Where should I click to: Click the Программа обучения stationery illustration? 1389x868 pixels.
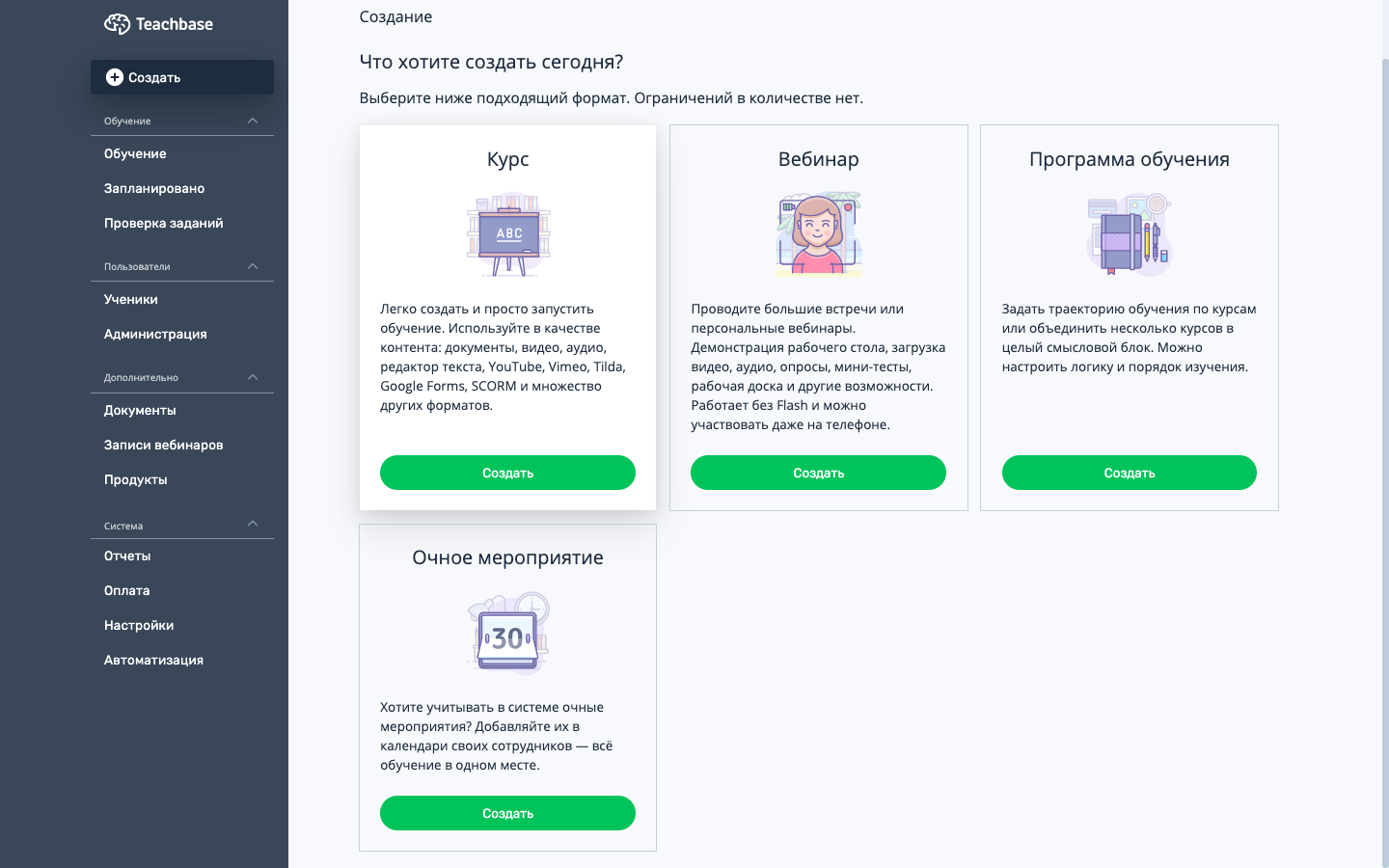coord(1129,233)
